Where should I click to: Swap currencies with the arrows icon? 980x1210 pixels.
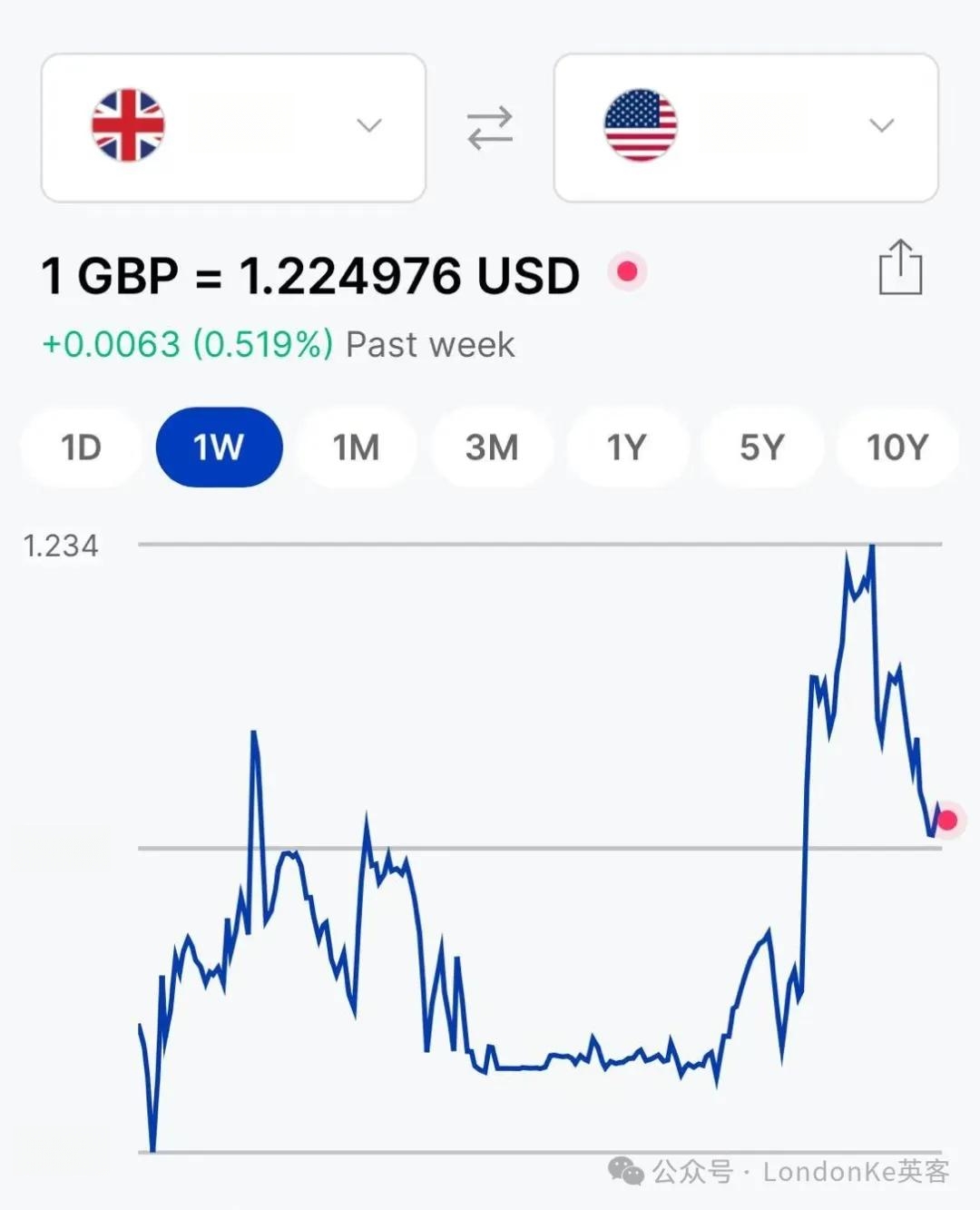(x=490, y=128)
